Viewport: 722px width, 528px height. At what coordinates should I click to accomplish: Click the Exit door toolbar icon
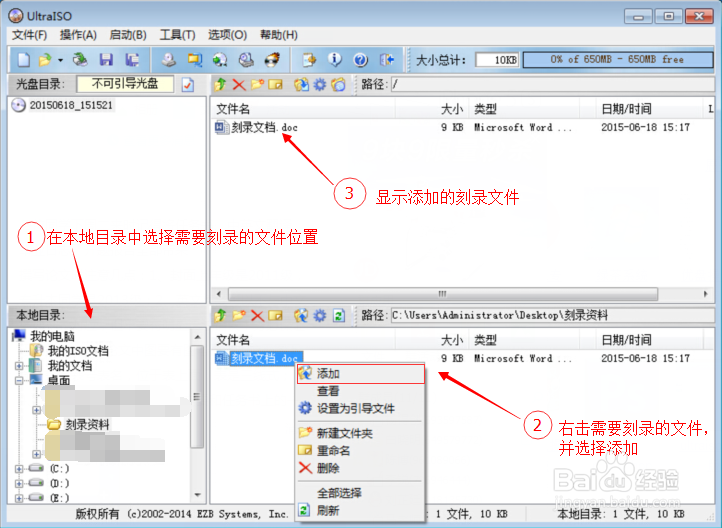tap(386, 60)
